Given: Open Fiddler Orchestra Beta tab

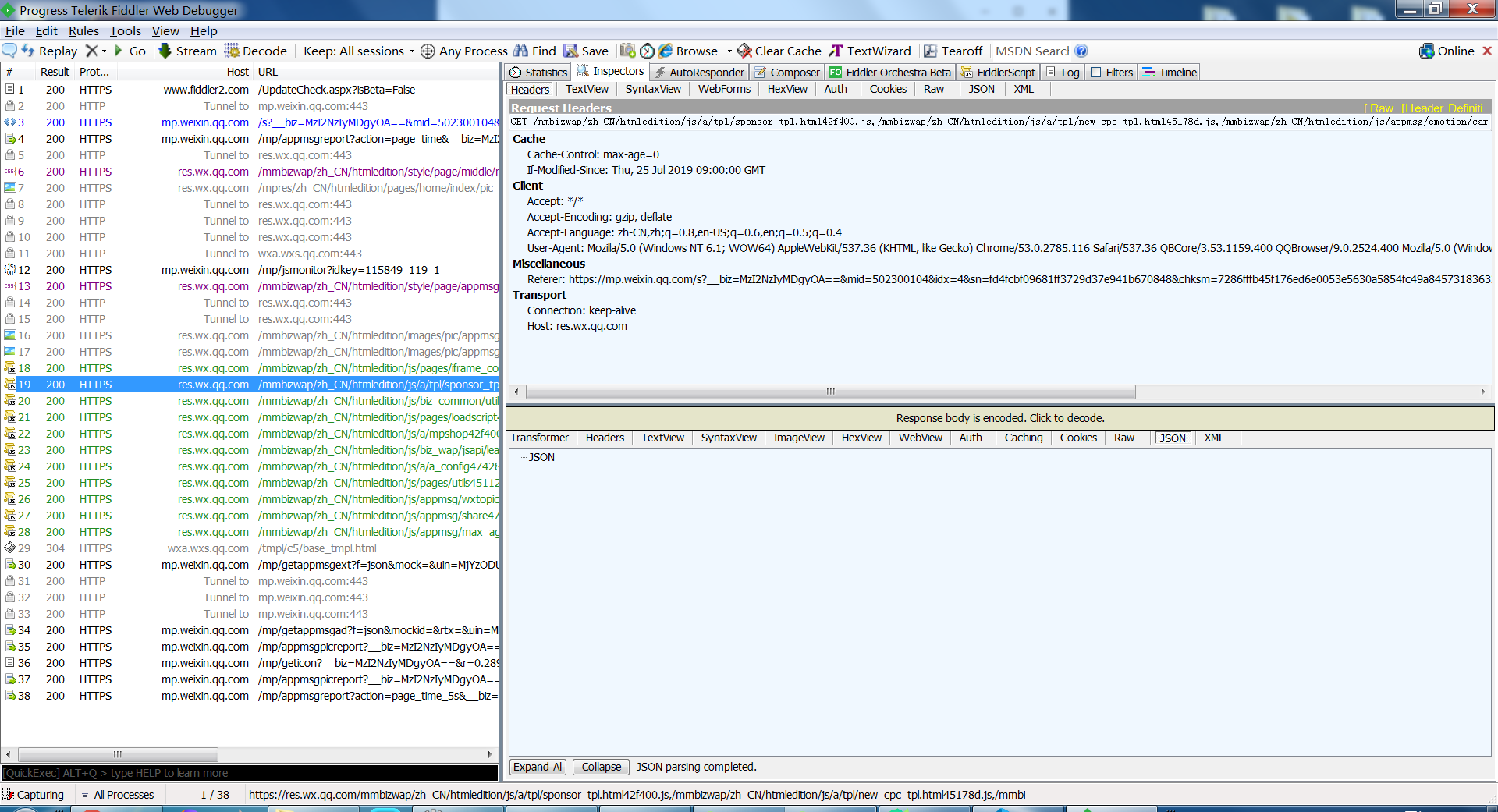Looking at the screenshot, I should [890, 73].
